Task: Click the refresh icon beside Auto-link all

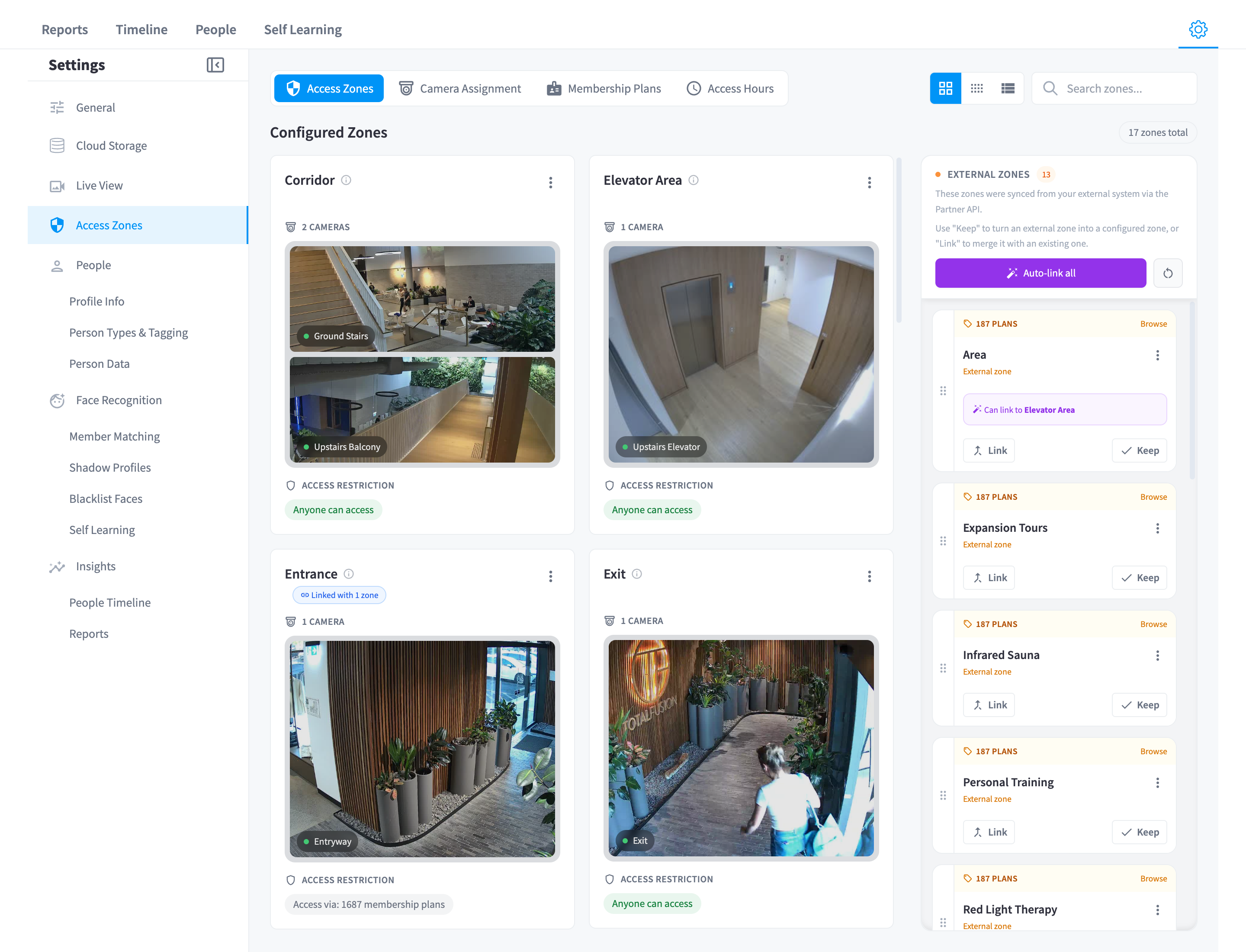Action: [1167, 273]
